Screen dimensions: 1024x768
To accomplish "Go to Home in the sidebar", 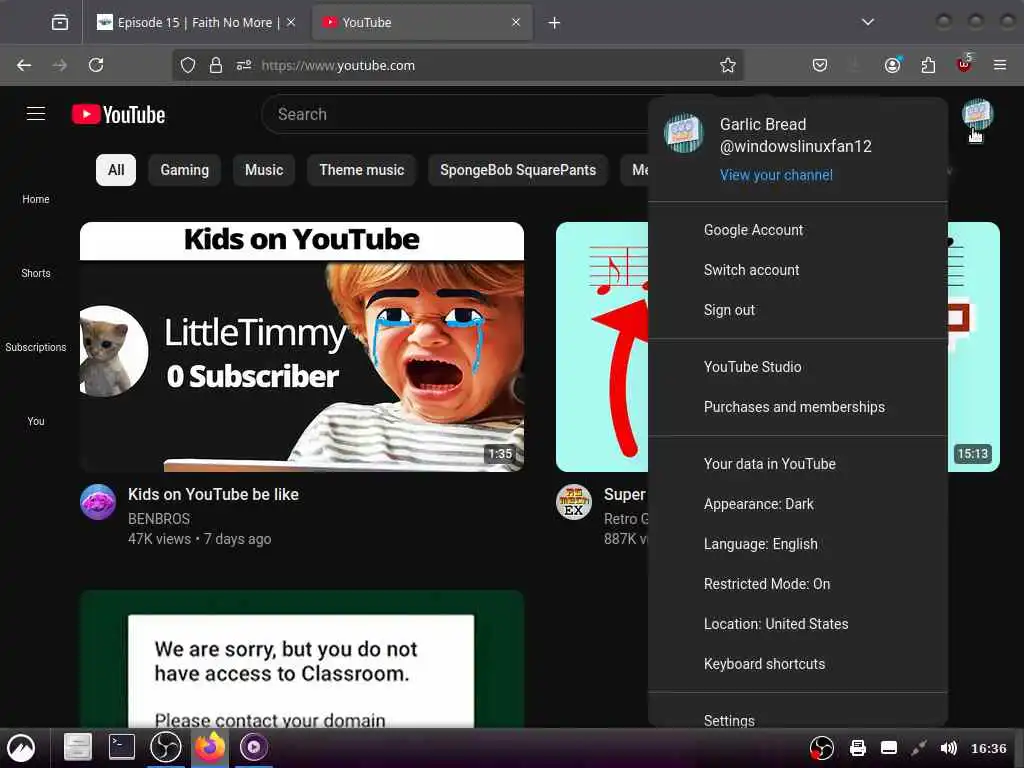I will tap(36, 199).
